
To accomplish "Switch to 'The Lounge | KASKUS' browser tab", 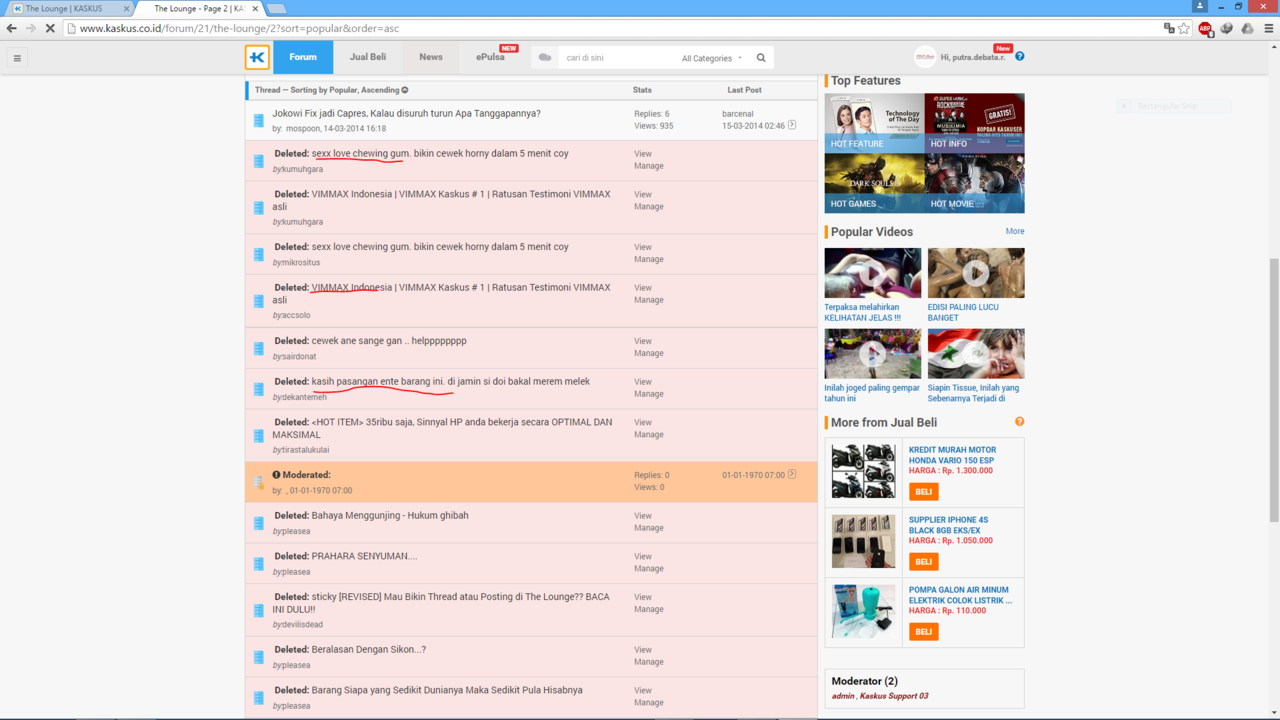I will point(68,8).
